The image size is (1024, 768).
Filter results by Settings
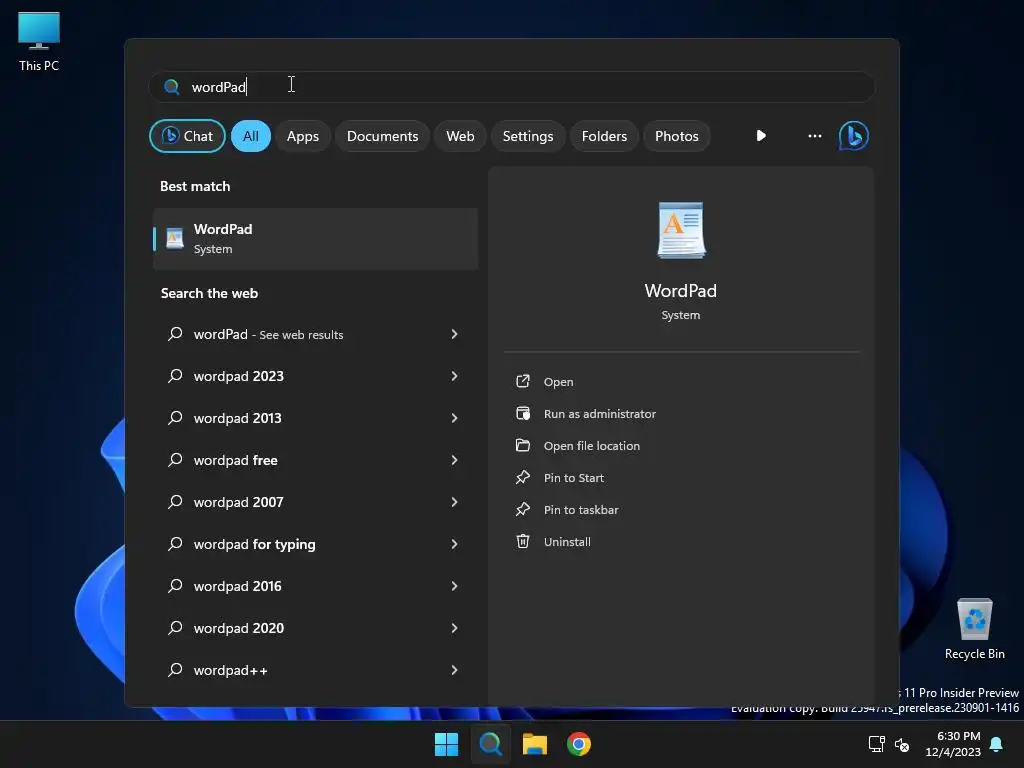click(528, 136)
